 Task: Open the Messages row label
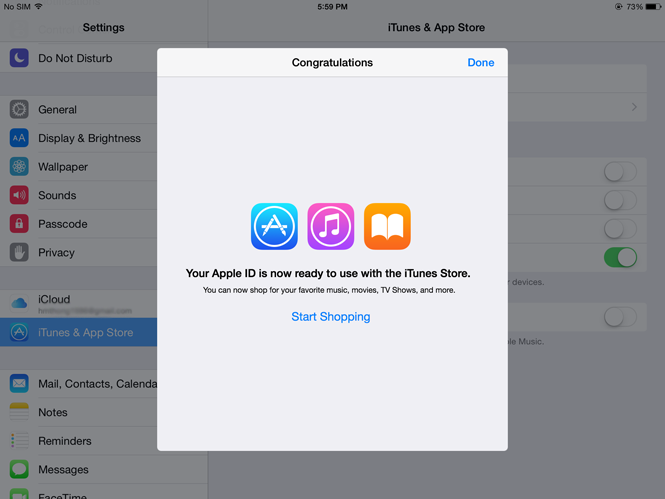[x=63, y=470]
